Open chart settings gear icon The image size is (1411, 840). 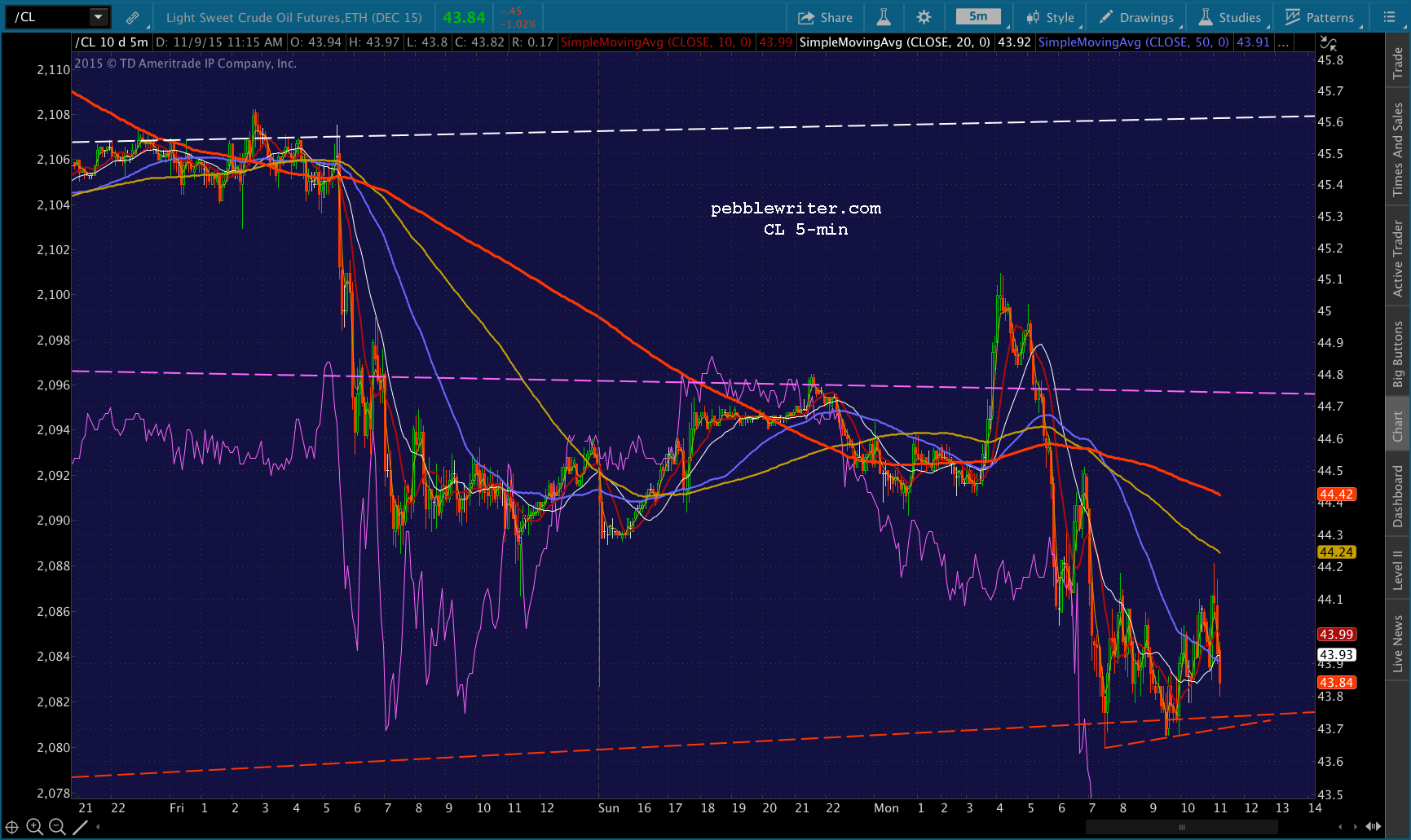tap(924, 17)
